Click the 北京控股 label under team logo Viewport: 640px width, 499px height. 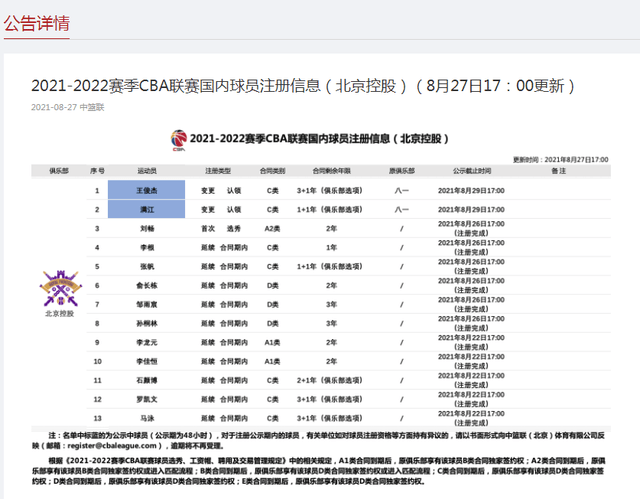60,314
